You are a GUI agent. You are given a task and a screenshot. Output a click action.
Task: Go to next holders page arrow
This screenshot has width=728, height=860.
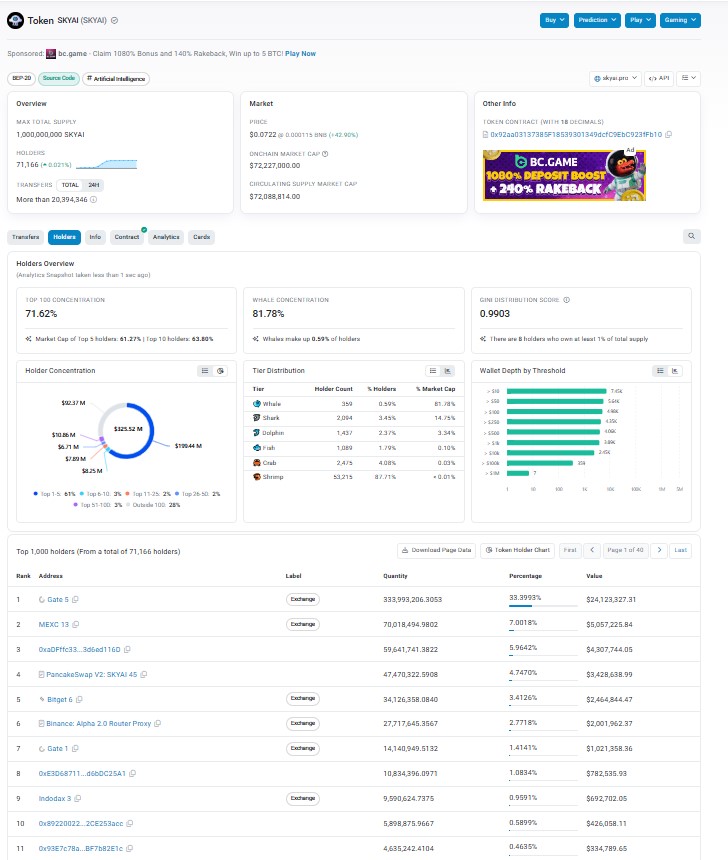[x=659, y=550]
